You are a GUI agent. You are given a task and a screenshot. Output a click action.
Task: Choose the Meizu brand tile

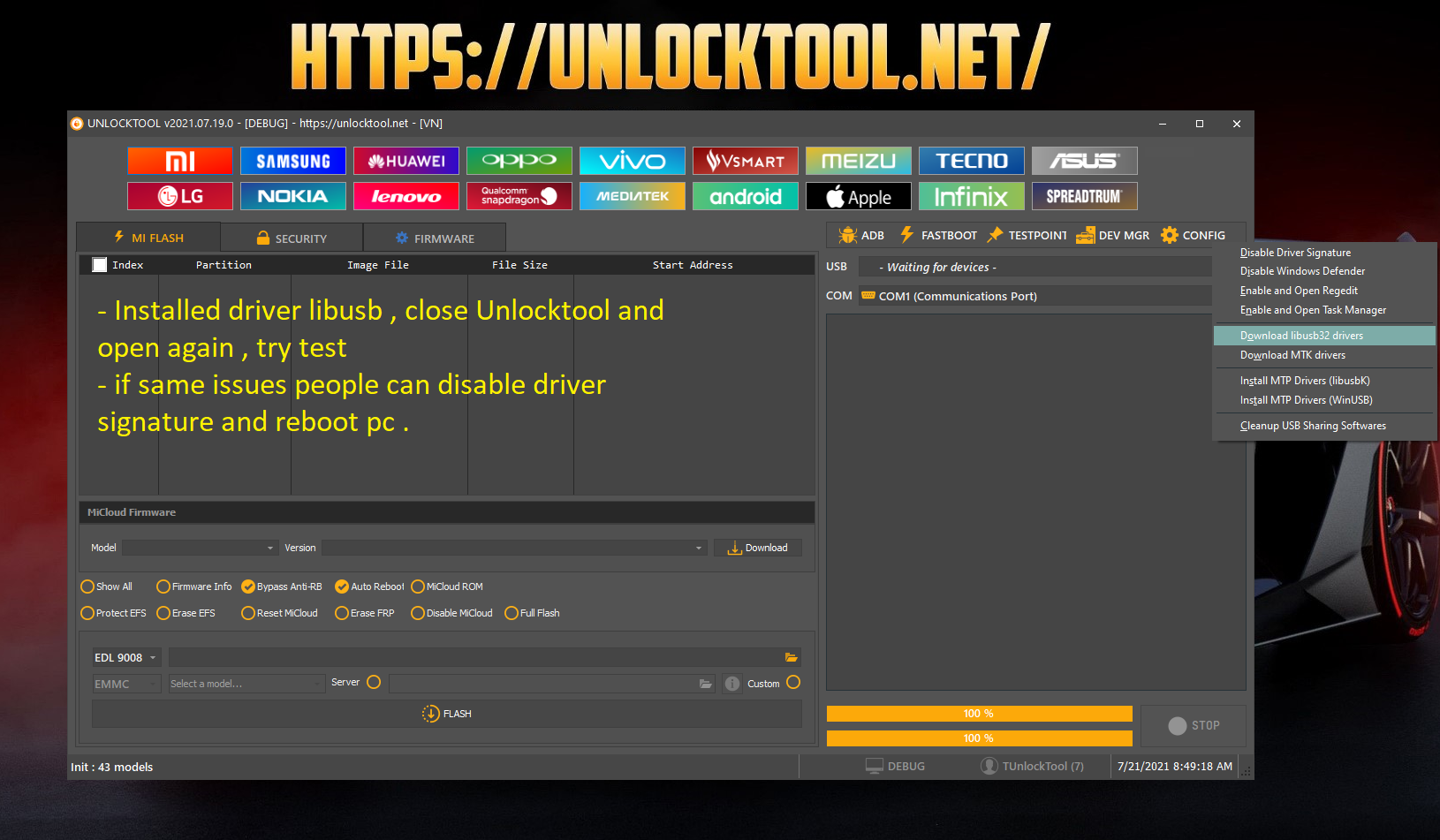[x=859, y=161]
